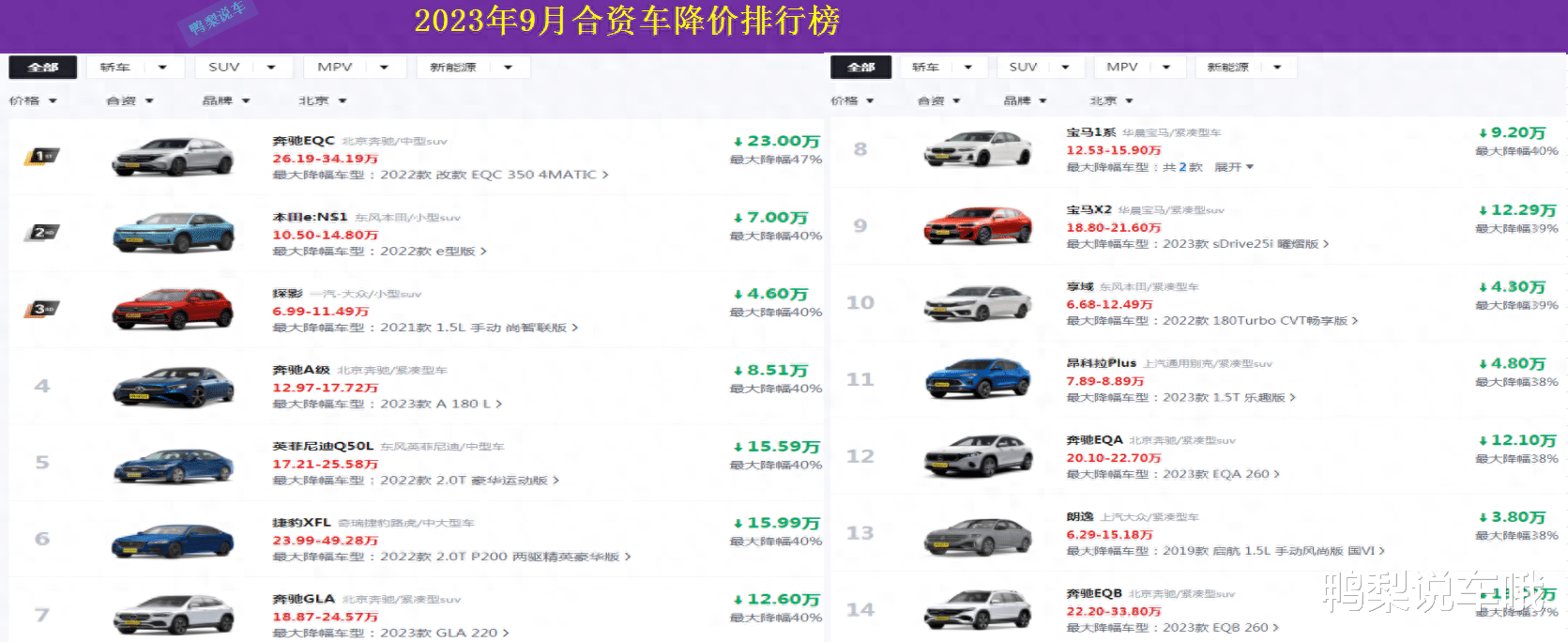The width and height of the screenshot is (1568, 642).
Task: Open 2019款 启航 1.5L 手动风尚版 link
Action: [x=1273, y=551]
